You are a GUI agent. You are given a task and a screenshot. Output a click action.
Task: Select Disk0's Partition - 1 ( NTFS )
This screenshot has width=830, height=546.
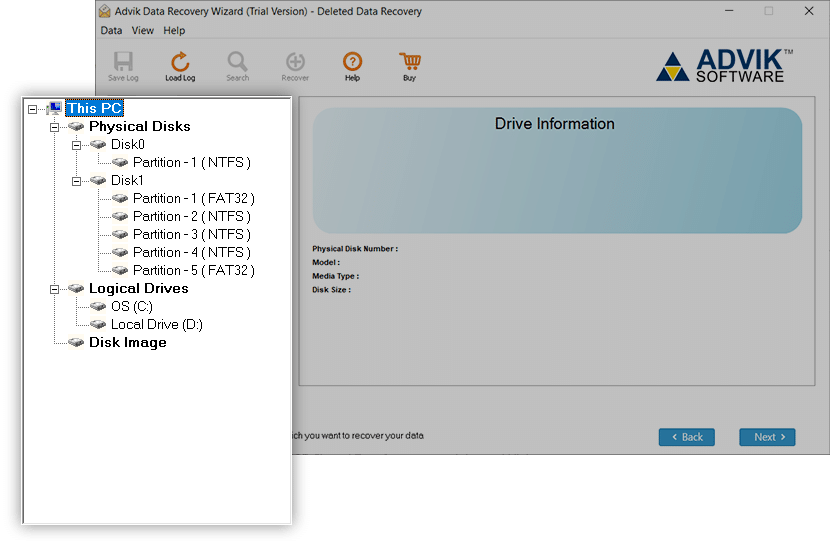point(192,163)
